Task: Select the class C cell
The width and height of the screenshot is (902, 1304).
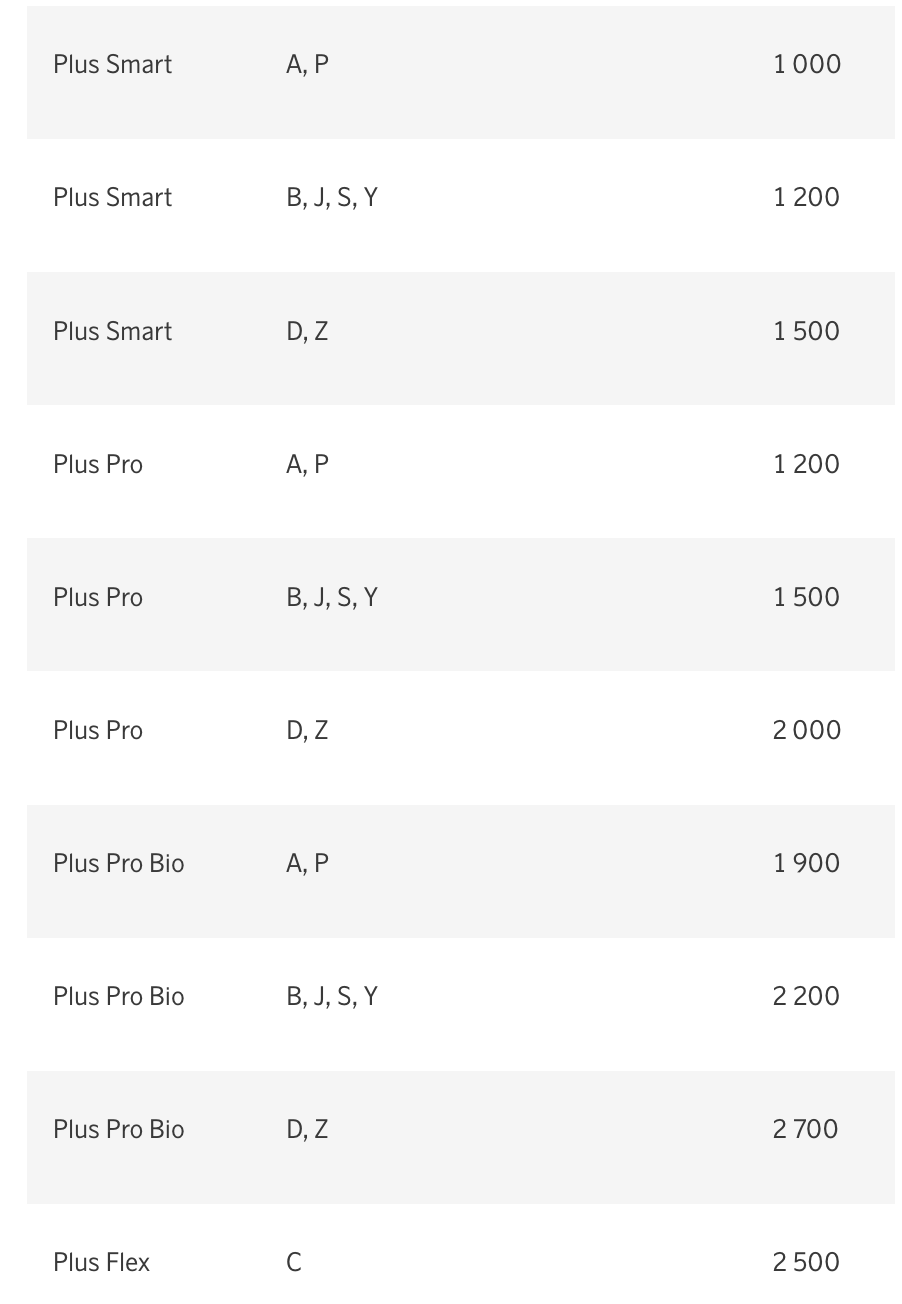Action: tap(294, 1262)
